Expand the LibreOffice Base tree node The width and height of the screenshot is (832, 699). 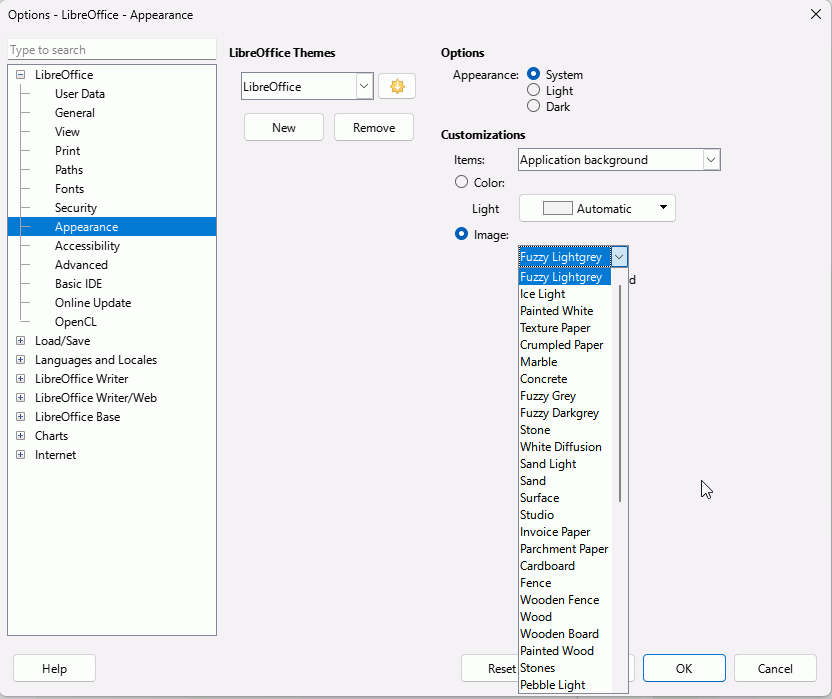(20, 417)
